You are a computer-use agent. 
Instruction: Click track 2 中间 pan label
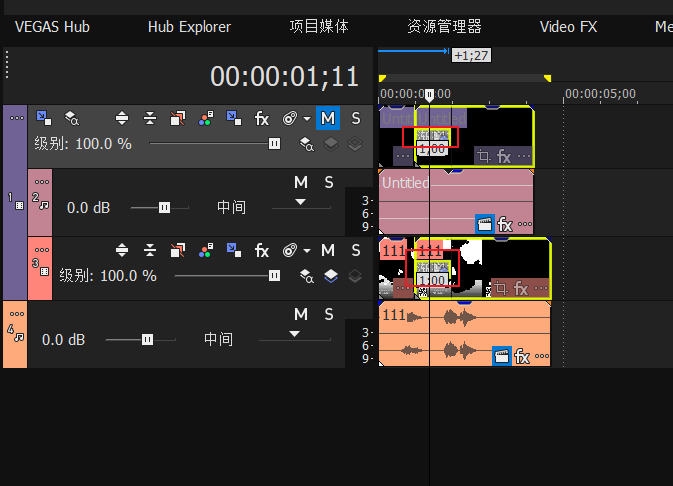(x=231, y=207)
